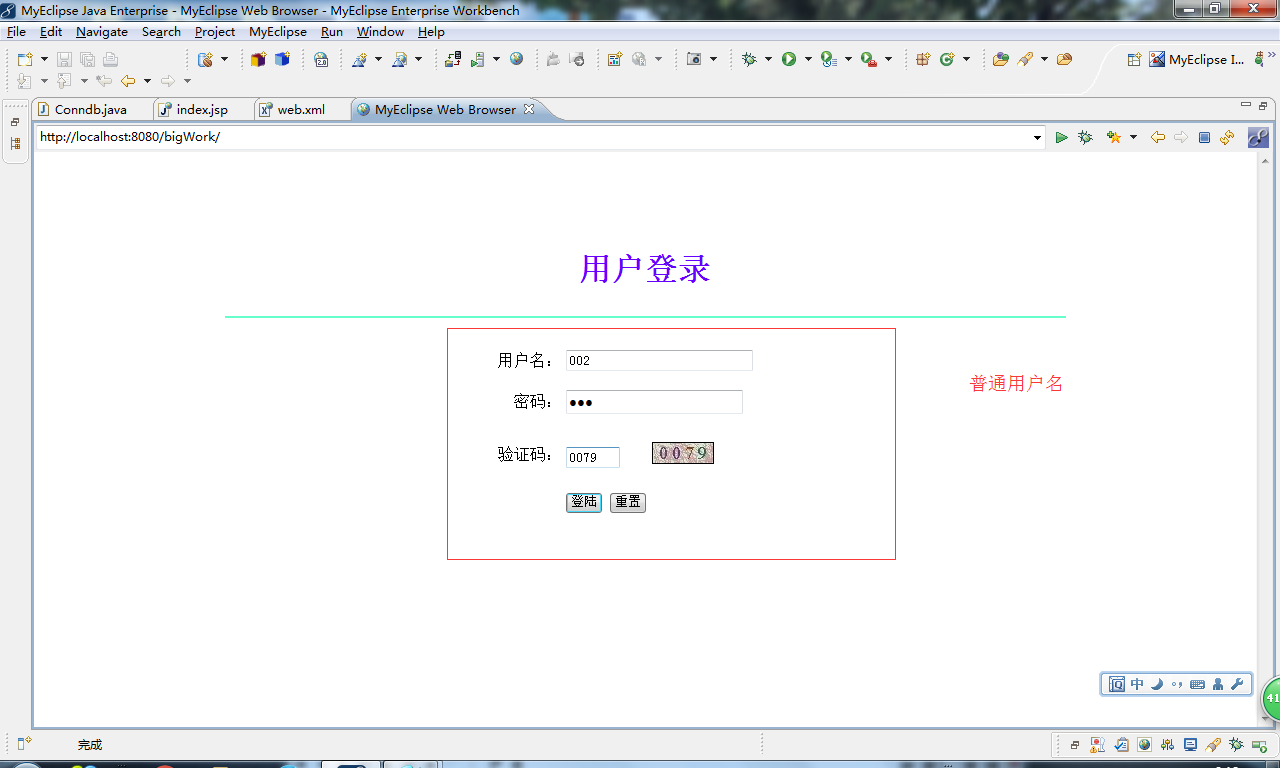This screenshot has height=768, width=1280.
Task: Click the purple-yellow new package cube icon
Action: click(x=258, y=60)
